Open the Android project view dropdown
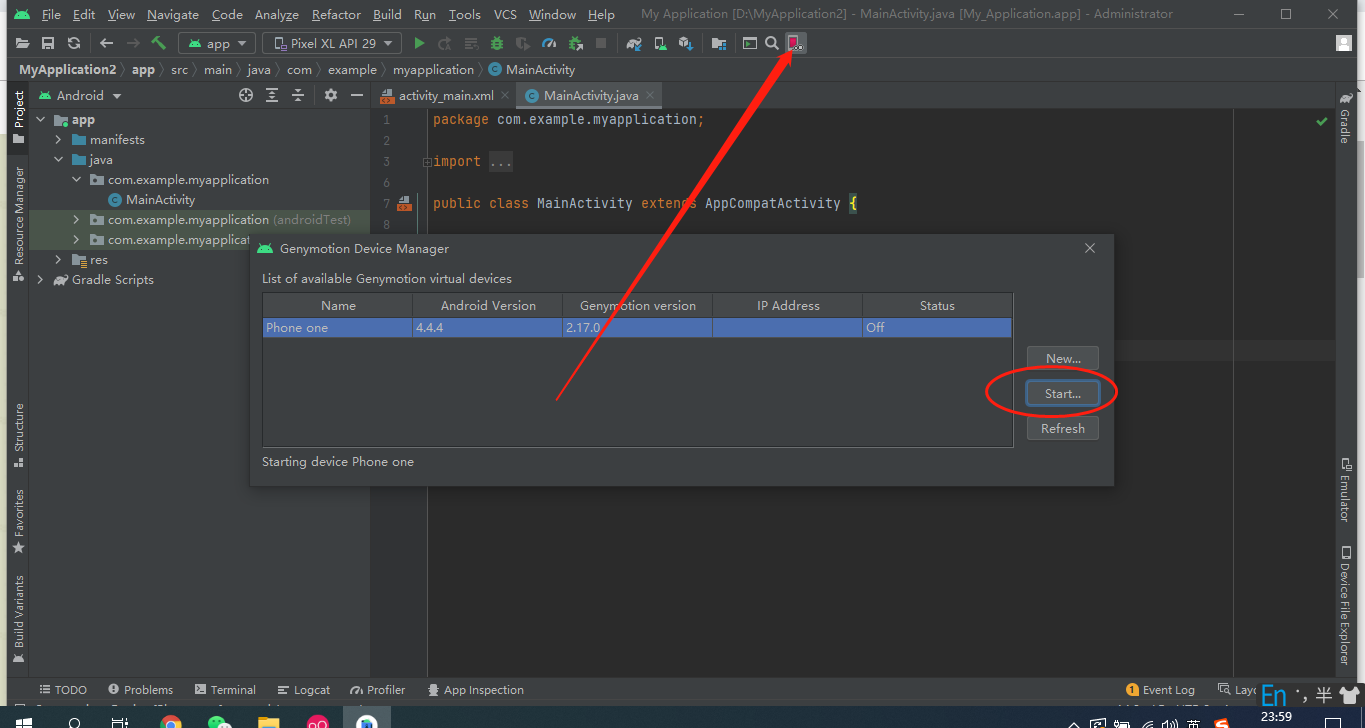Screen dimensions: 1365x728 (x=80, y=95)
